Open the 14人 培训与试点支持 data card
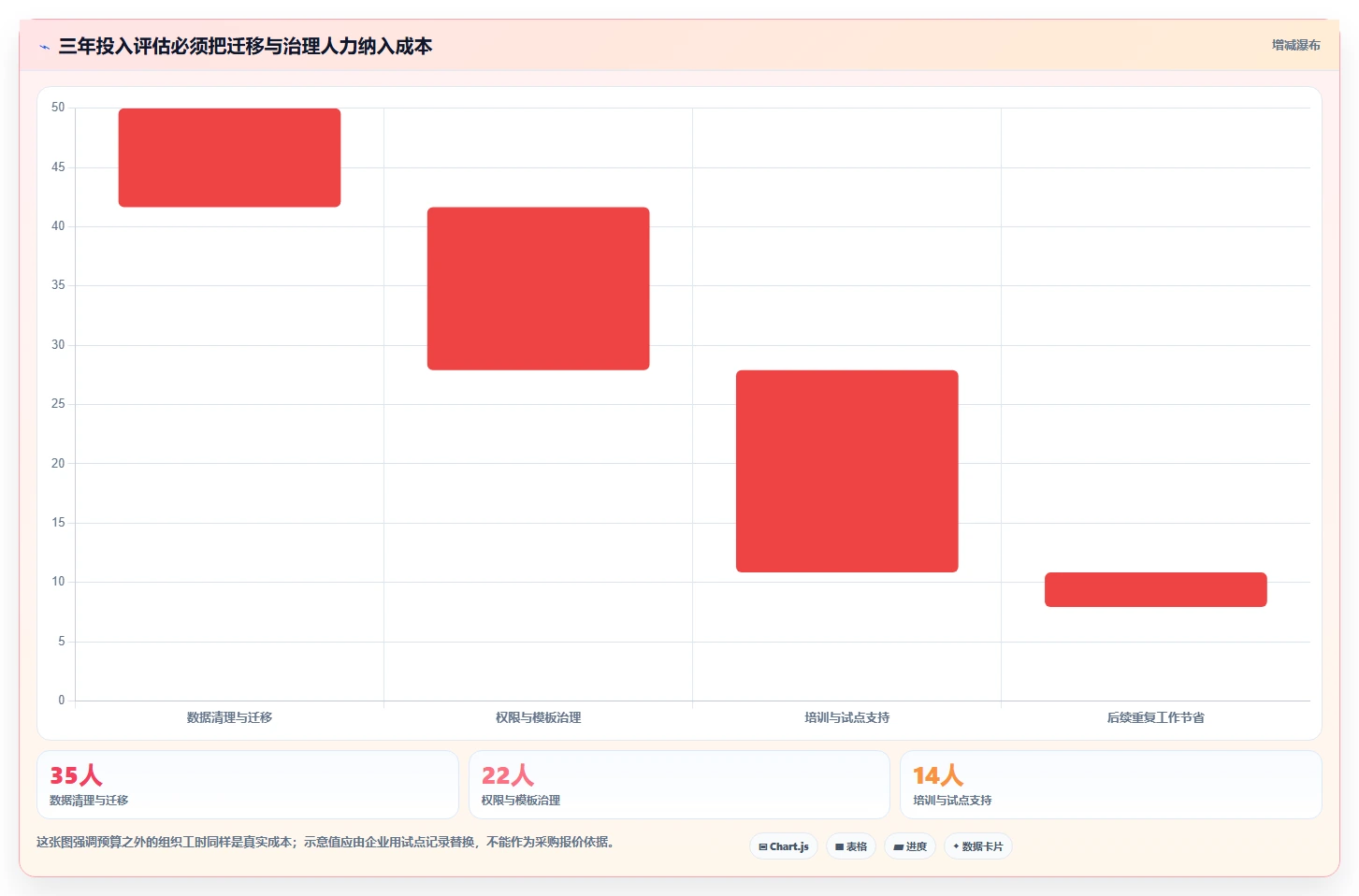 point(1110,785)
